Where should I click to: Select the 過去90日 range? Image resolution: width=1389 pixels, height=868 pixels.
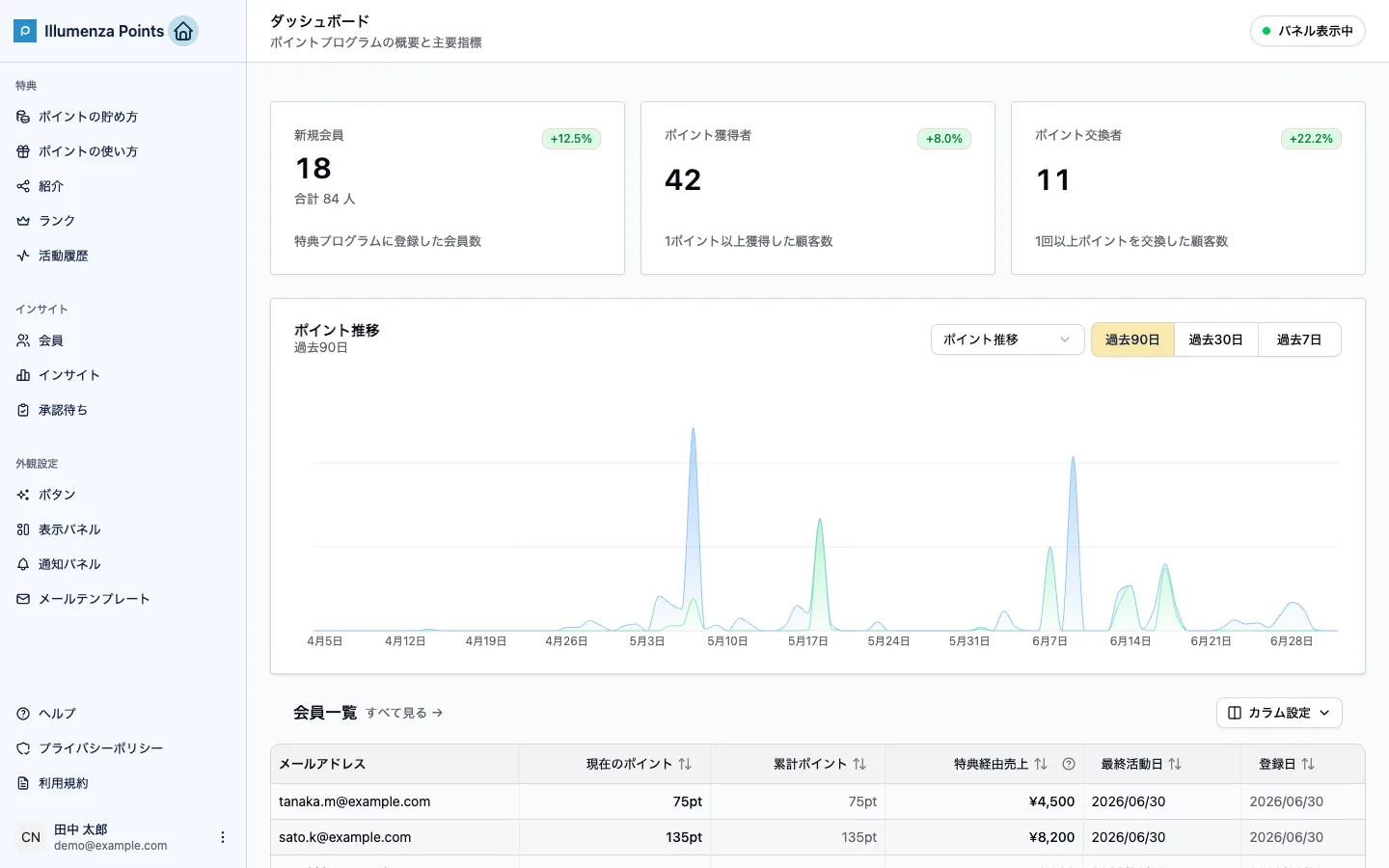(x=1132, y=339)
